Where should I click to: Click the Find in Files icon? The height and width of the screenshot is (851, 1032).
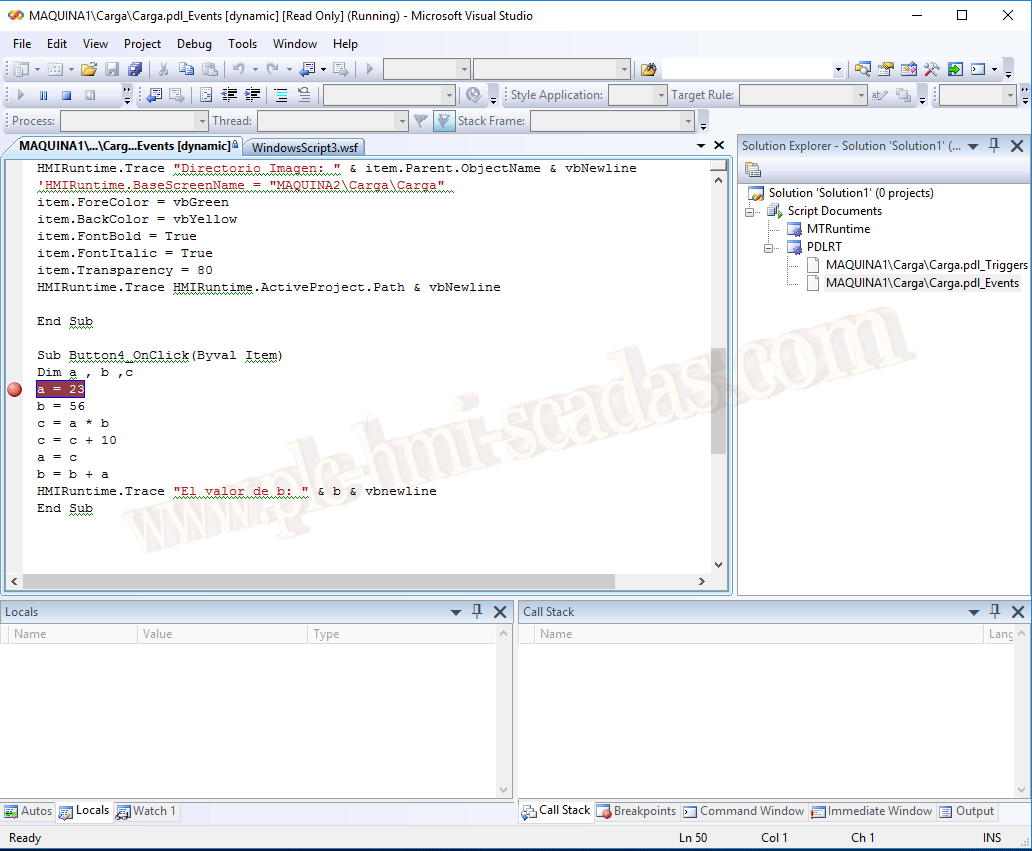pos(648,69)
